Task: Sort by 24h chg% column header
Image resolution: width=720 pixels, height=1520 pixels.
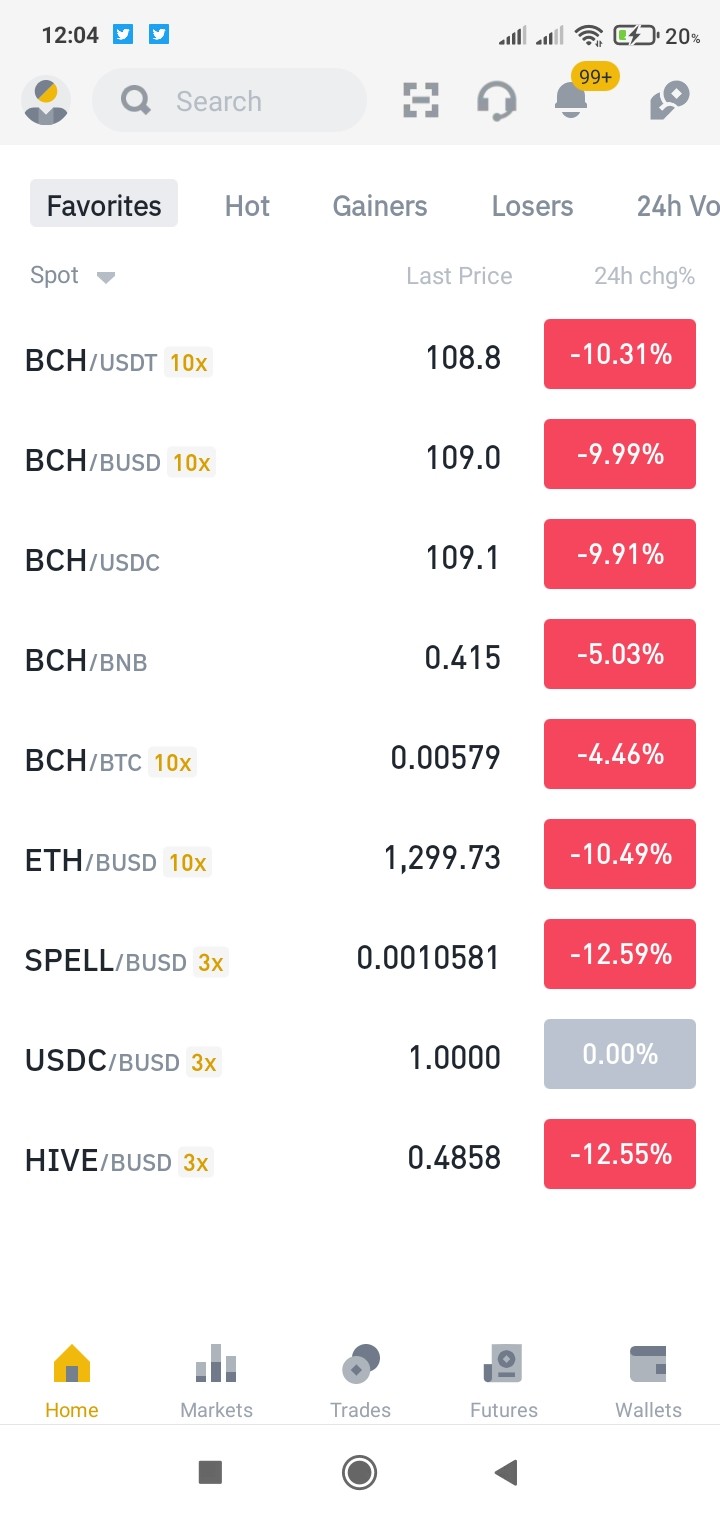Action: point(644,276)
